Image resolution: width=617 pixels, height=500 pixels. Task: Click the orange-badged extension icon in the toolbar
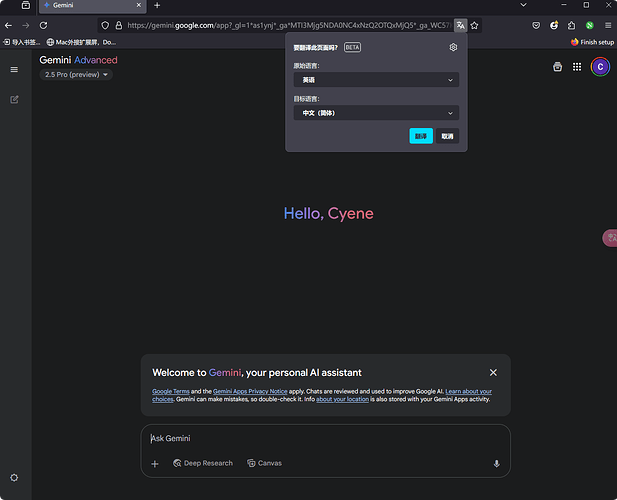click(554, 26)
